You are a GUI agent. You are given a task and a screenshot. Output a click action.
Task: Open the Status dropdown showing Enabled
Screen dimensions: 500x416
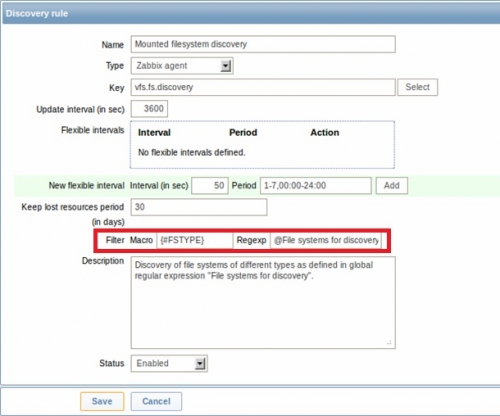(x=169, y=363)
